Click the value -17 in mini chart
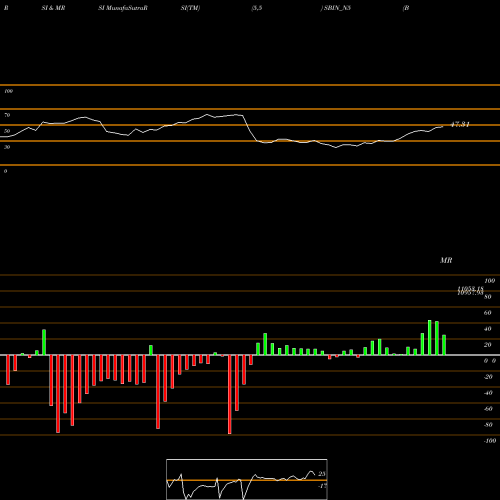Viewport: 500px width, 500px height. tap(322, 486)
